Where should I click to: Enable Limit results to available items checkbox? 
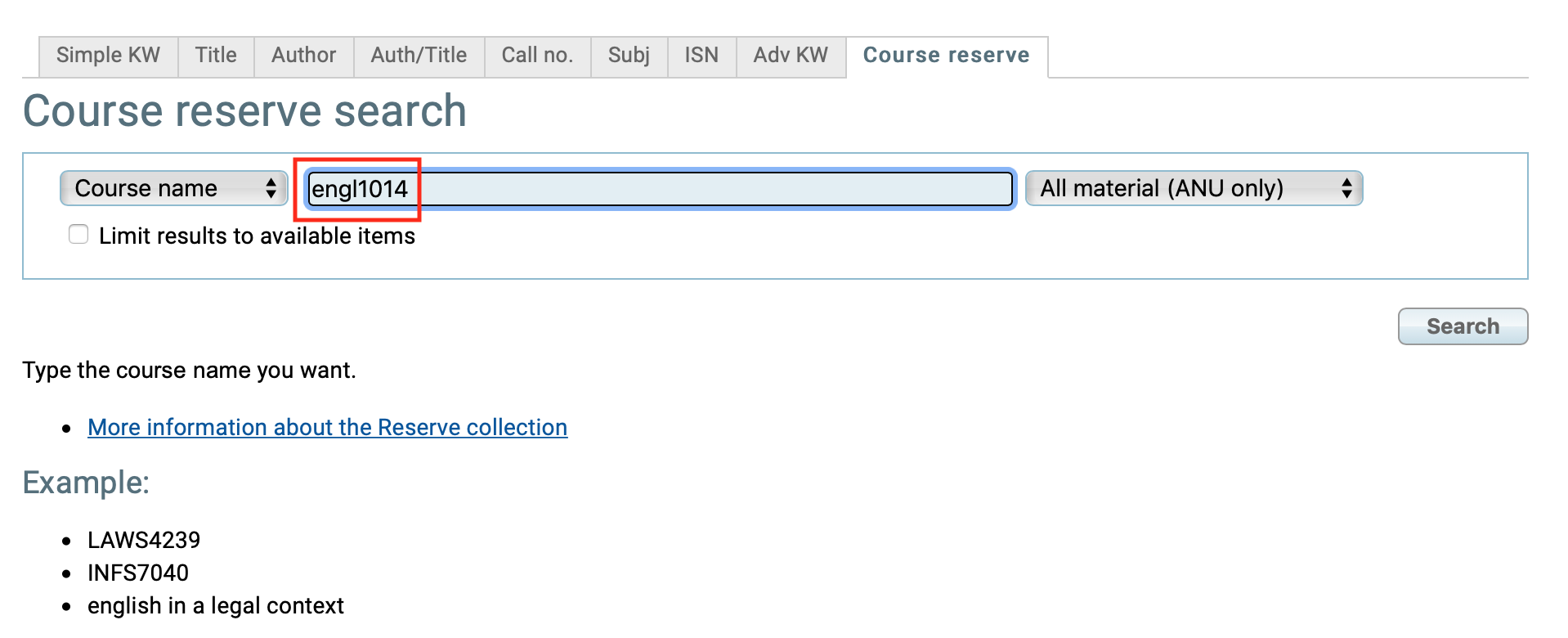78,235
